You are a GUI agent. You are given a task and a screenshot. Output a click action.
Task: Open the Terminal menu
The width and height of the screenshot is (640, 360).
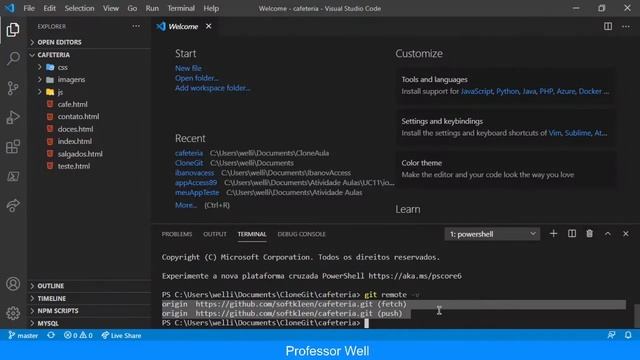[x=181, y=8]
